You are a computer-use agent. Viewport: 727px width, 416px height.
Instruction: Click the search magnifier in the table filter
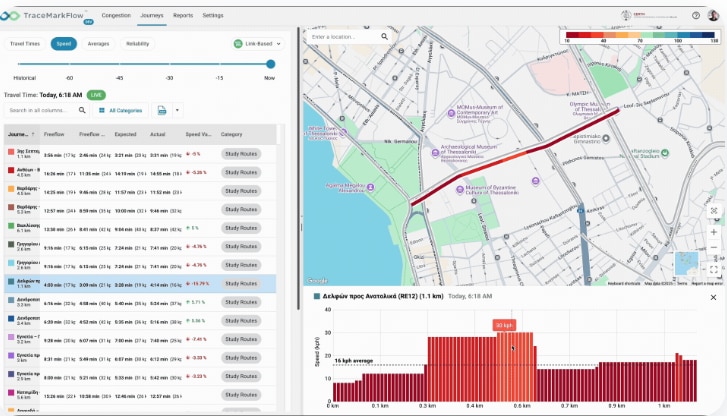pos(82,110)
